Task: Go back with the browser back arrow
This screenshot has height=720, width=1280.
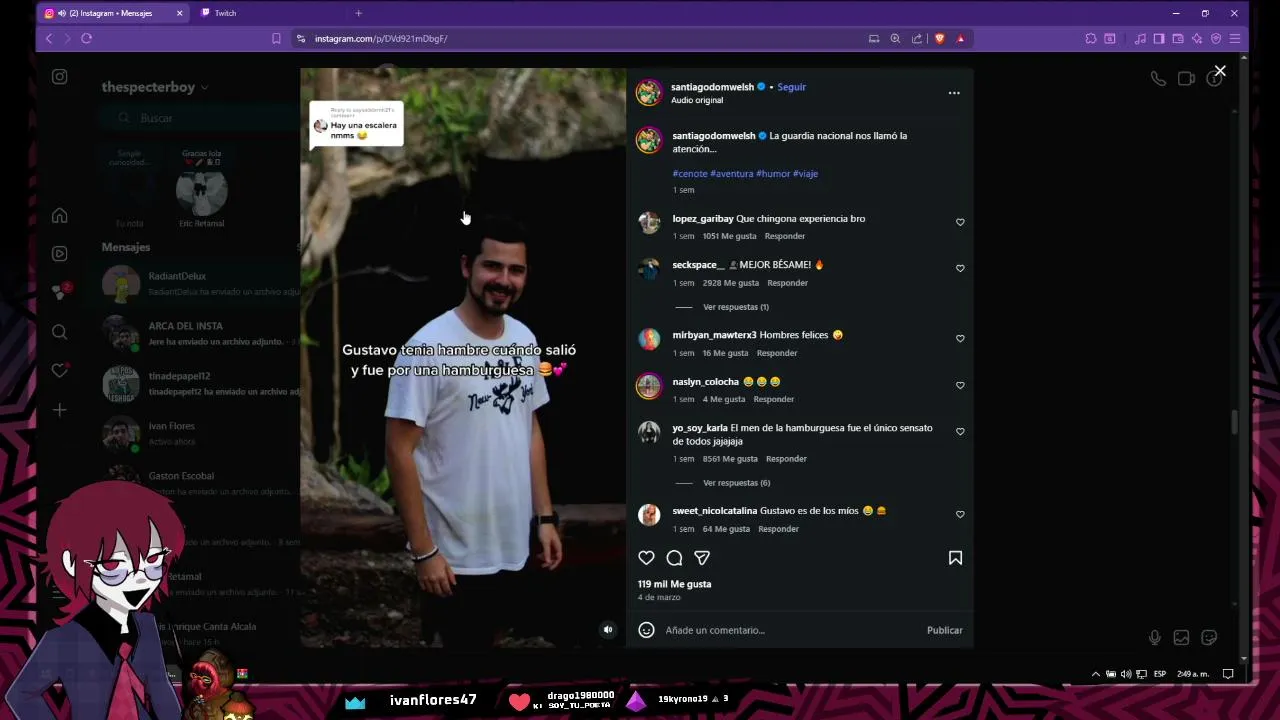Action: (49, 38)
